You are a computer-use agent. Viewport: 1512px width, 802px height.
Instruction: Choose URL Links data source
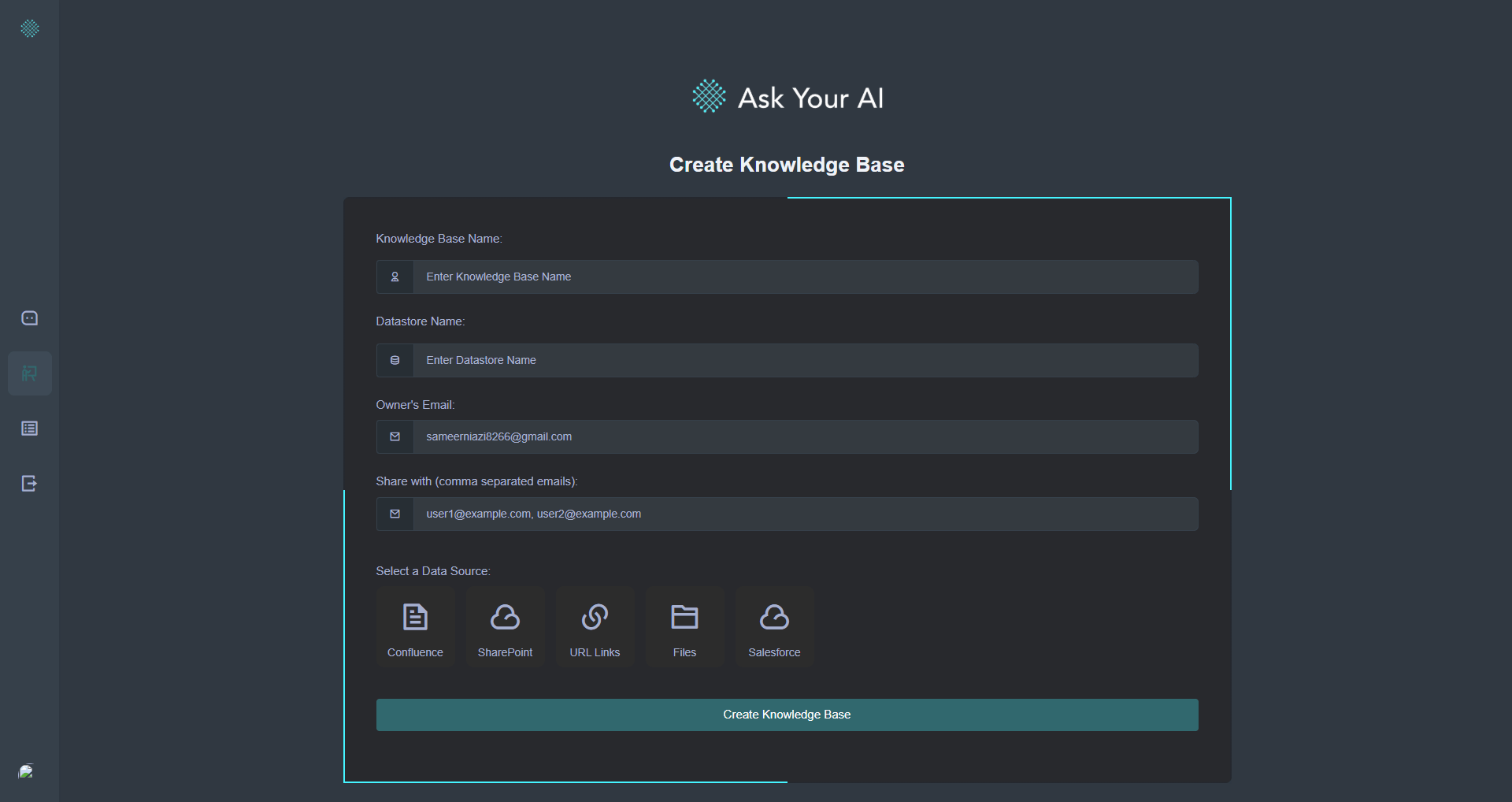tap(595, 627)
